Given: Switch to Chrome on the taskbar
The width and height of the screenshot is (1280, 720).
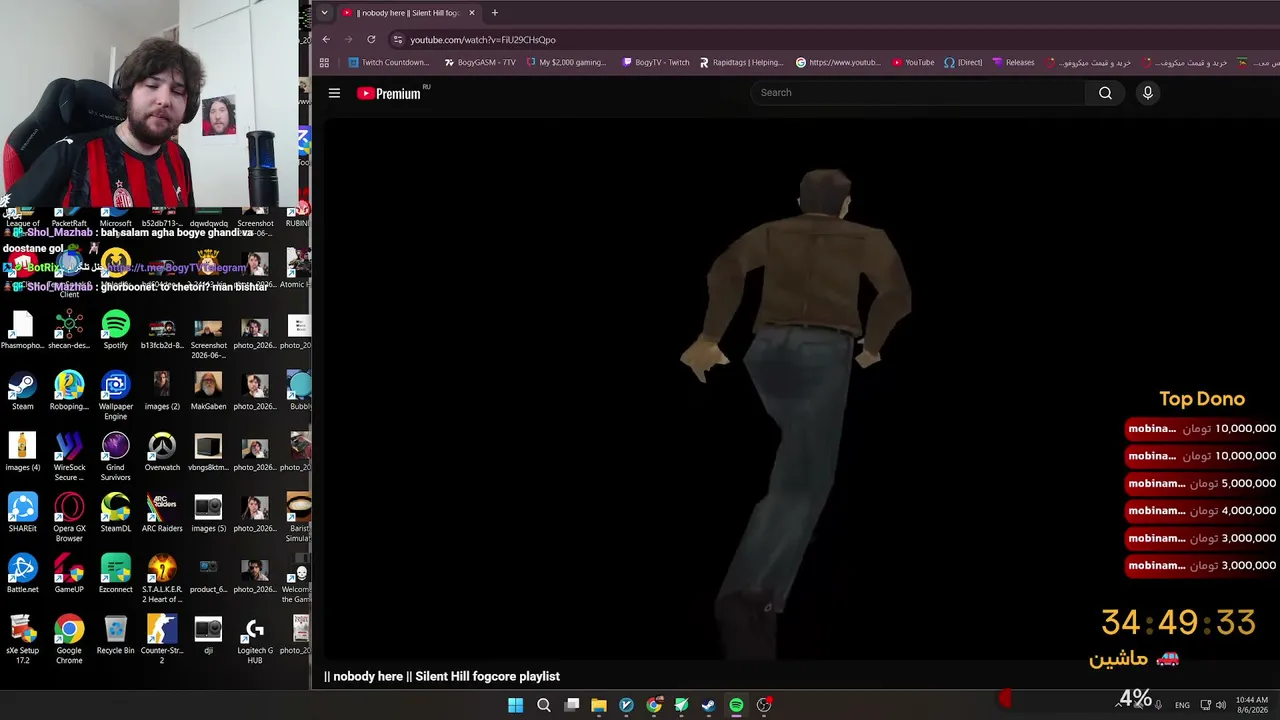Looking at the screenshot, I should 653,705.
